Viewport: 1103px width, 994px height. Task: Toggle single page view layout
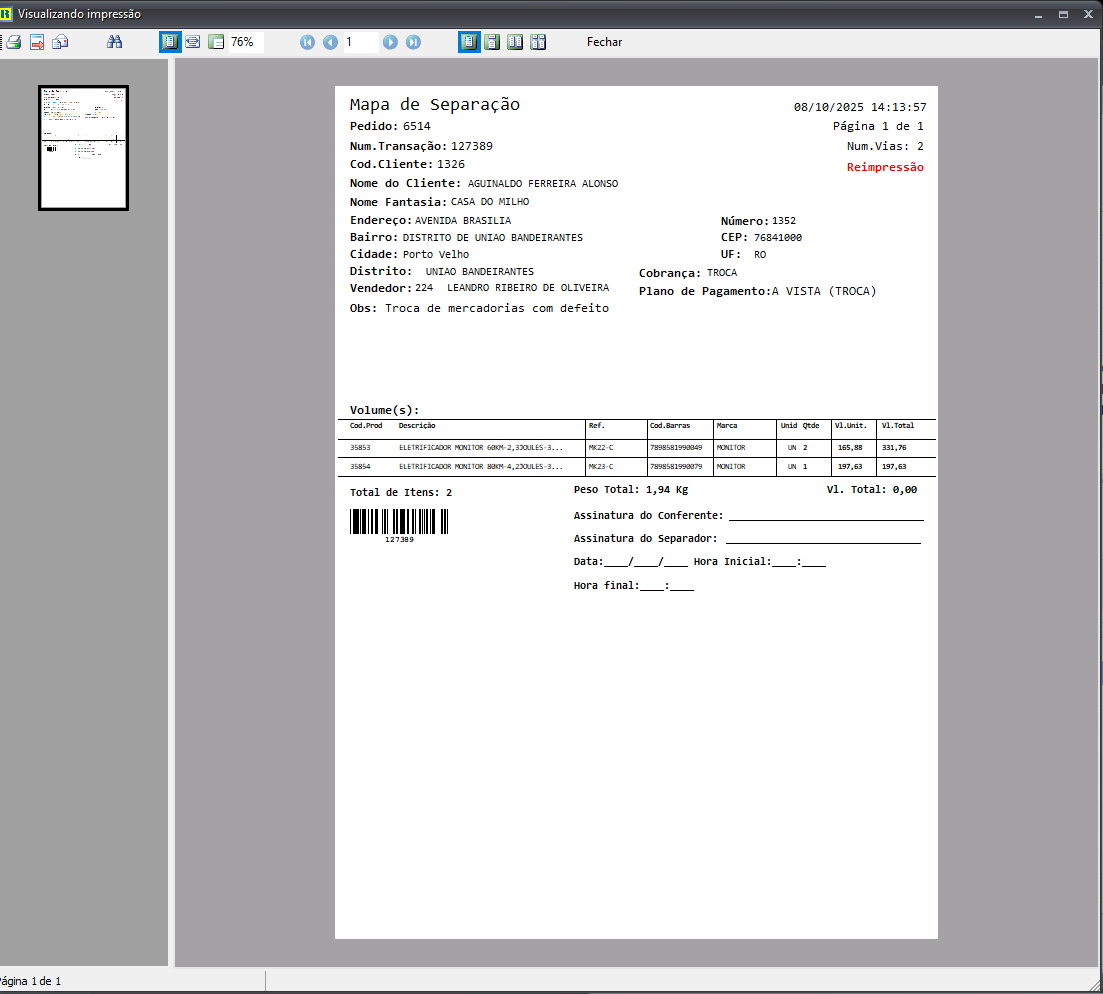(x=469, y=42)
